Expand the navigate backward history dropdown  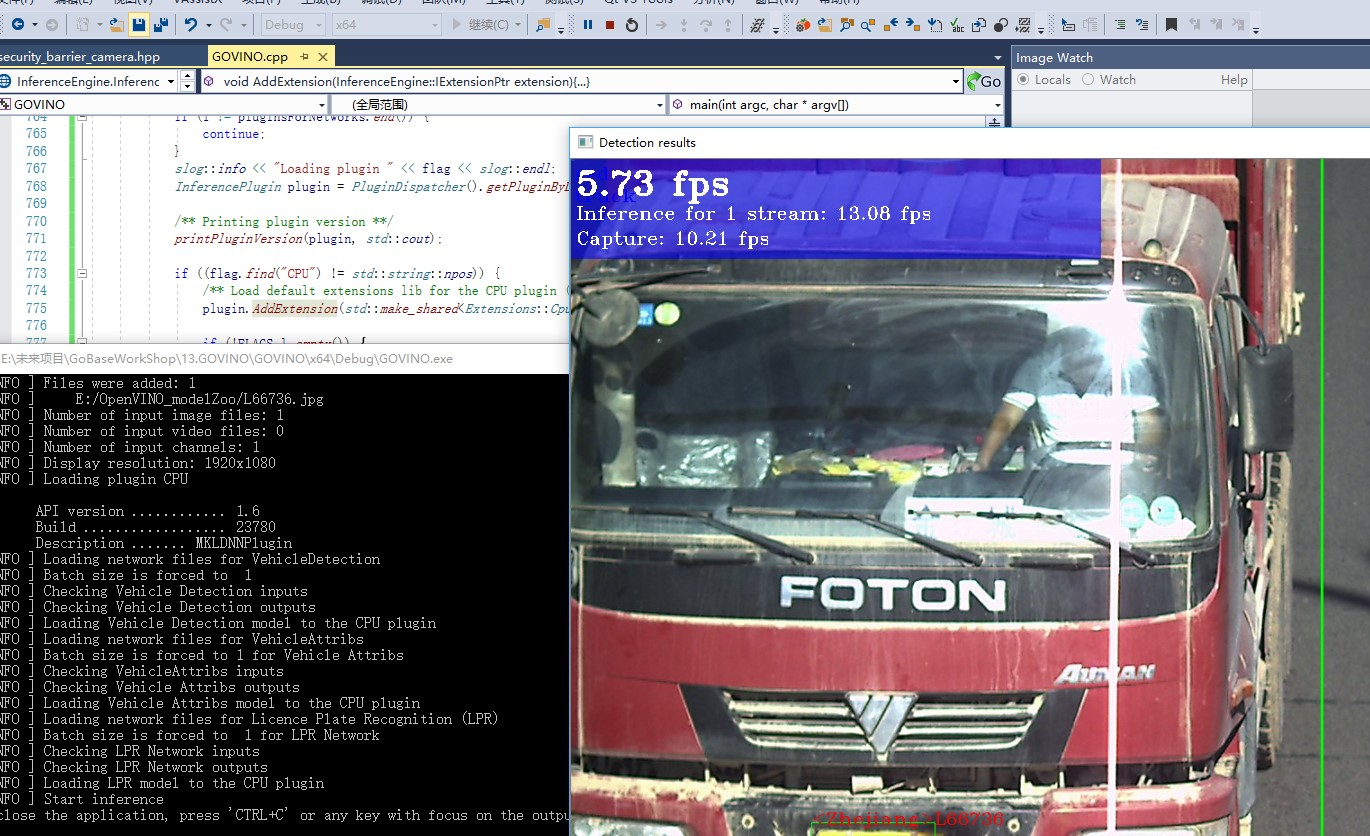(x=35, y=24)
